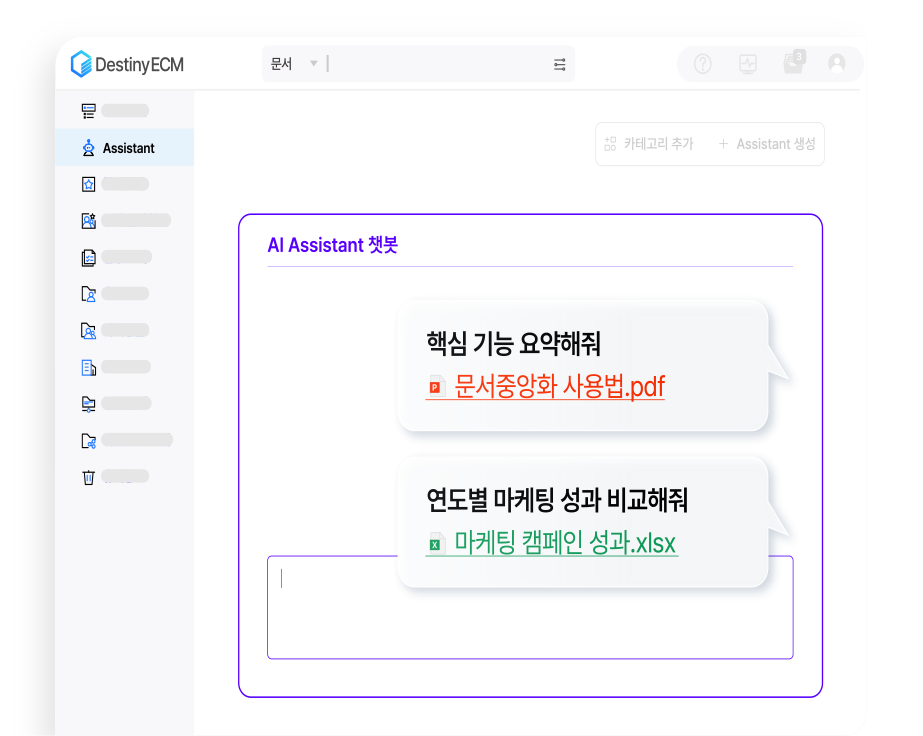Expand the folder with gear sidebar entry

point(88,439)
